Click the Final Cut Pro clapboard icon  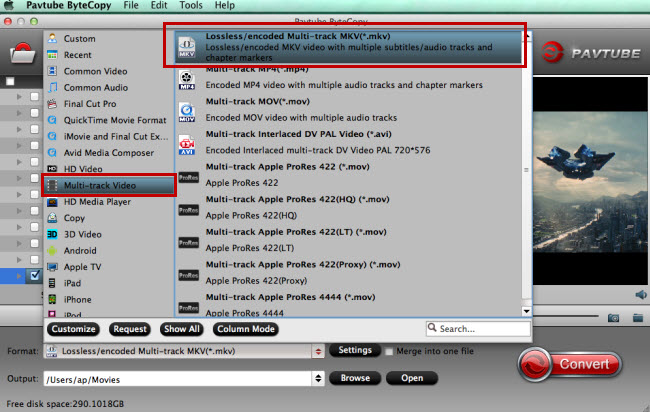(x=52, y=104)
